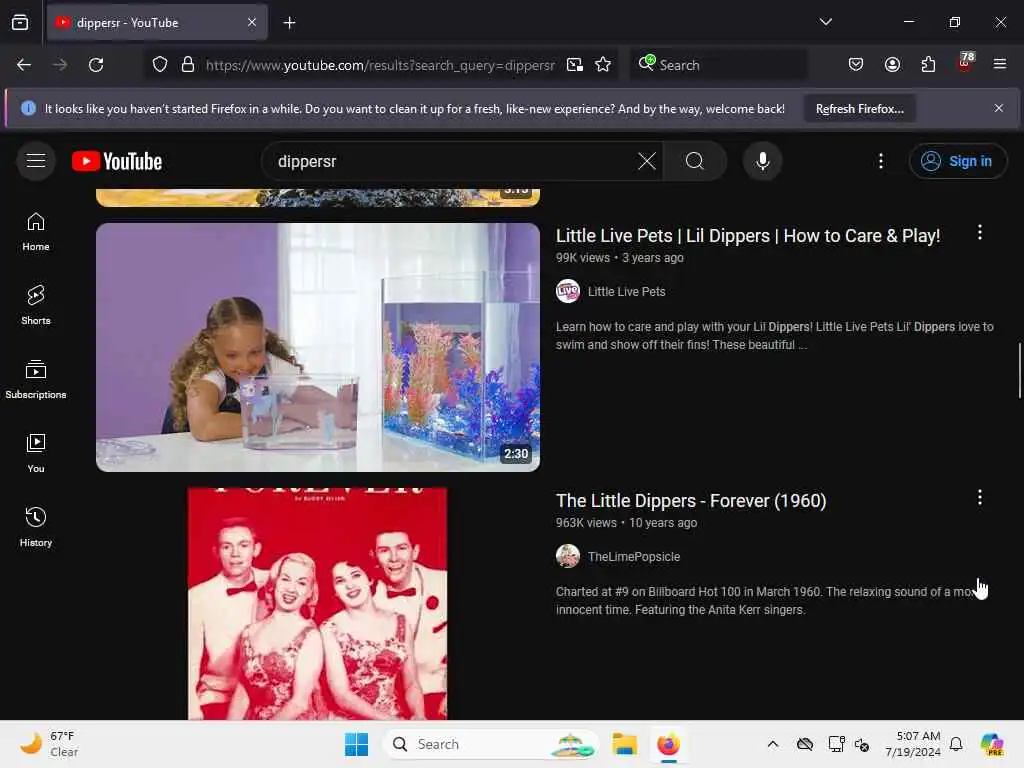Click the YouTube search magnifier button
This screenshot has height=768, width=1024.
695,161
